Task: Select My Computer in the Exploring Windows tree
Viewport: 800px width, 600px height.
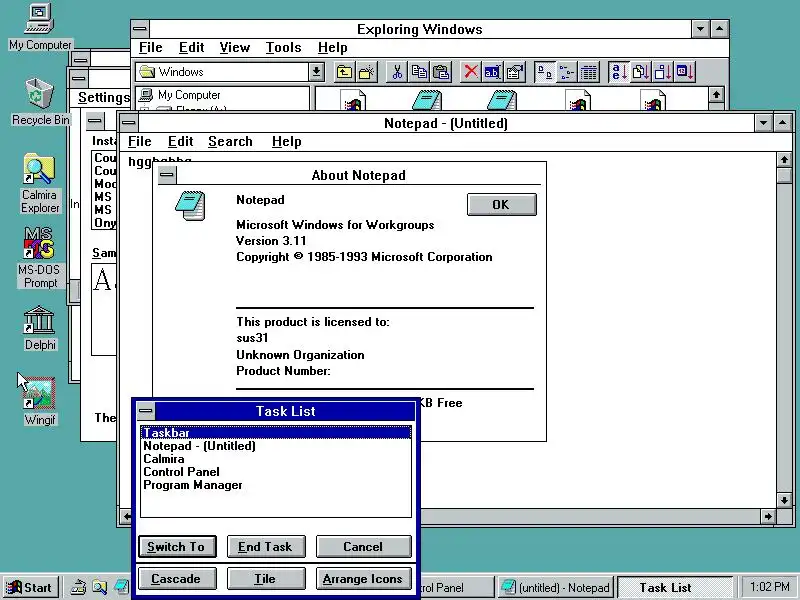Action: click(x=181, y=95)
